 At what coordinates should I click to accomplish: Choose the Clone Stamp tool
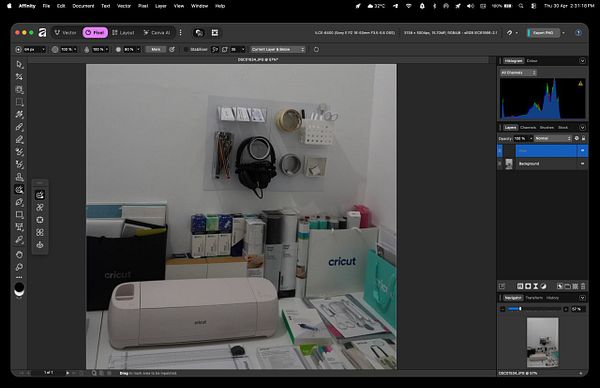pos(19,177)
